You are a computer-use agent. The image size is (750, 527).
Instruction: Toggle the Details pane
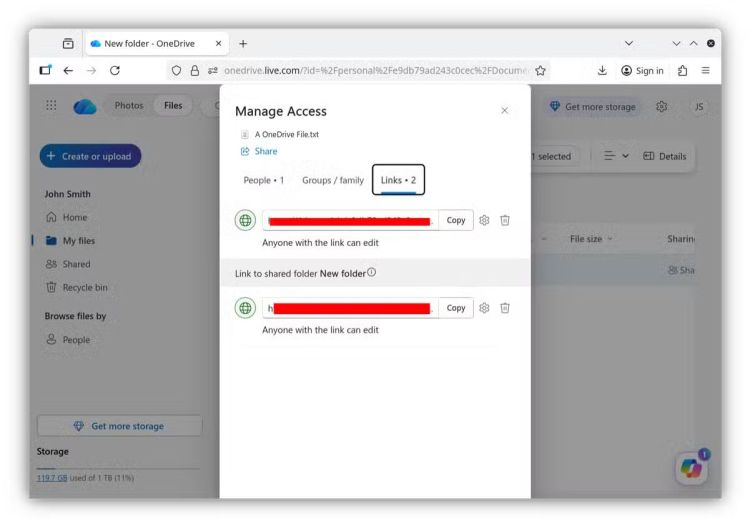[664, 156]
